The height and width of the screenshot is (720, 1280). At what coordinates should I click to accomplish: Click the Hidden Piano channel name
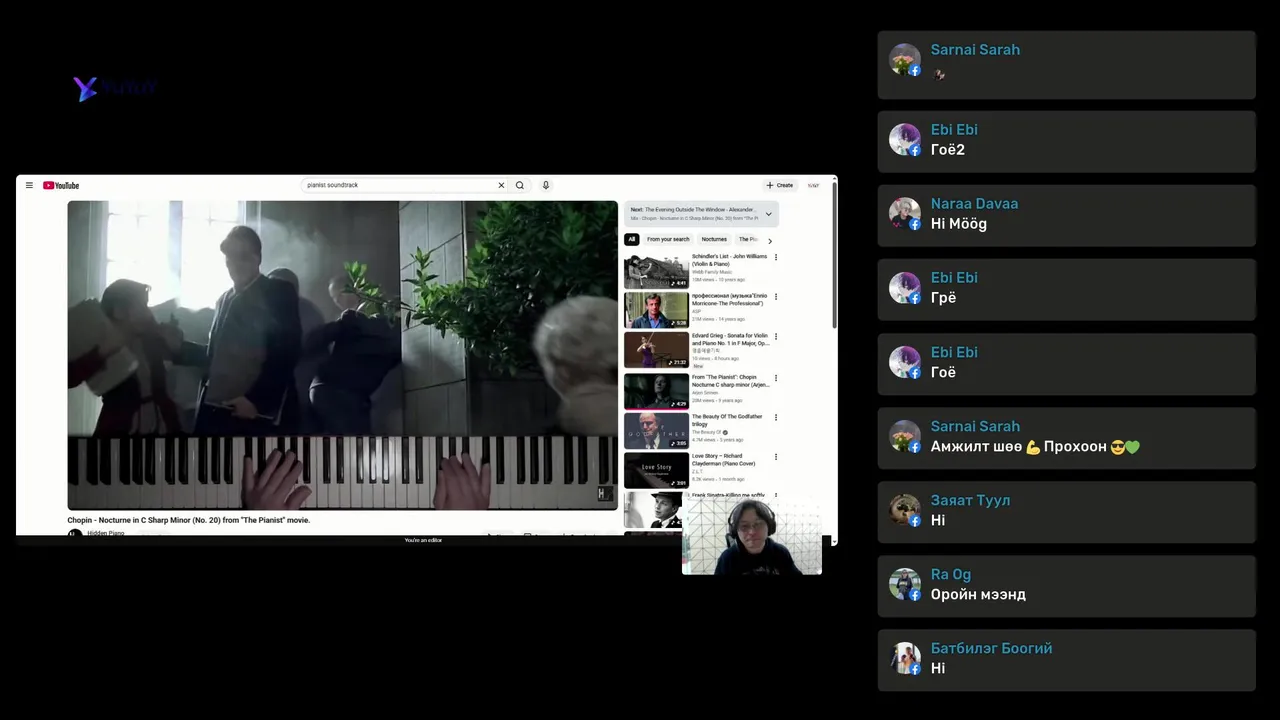(x=105, y=533)
